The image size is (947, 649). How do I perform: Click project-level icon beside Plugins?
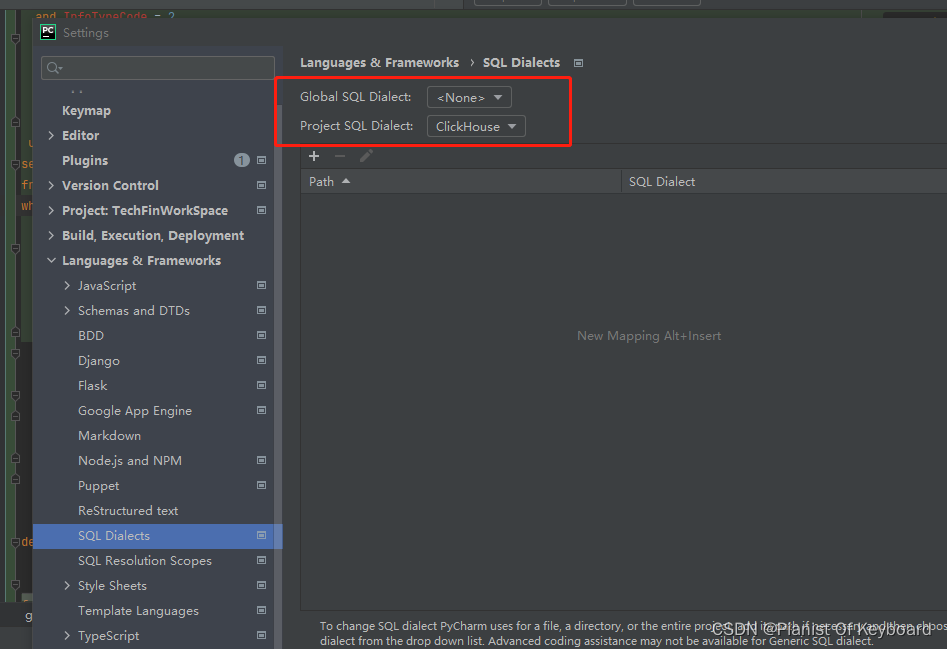[262, 160]
